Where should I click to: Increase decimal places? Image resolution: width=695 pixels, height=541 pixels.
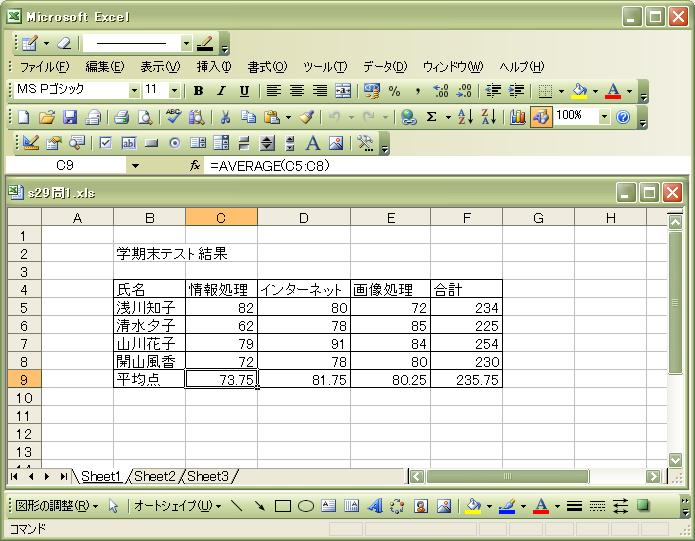click(441, 91)
